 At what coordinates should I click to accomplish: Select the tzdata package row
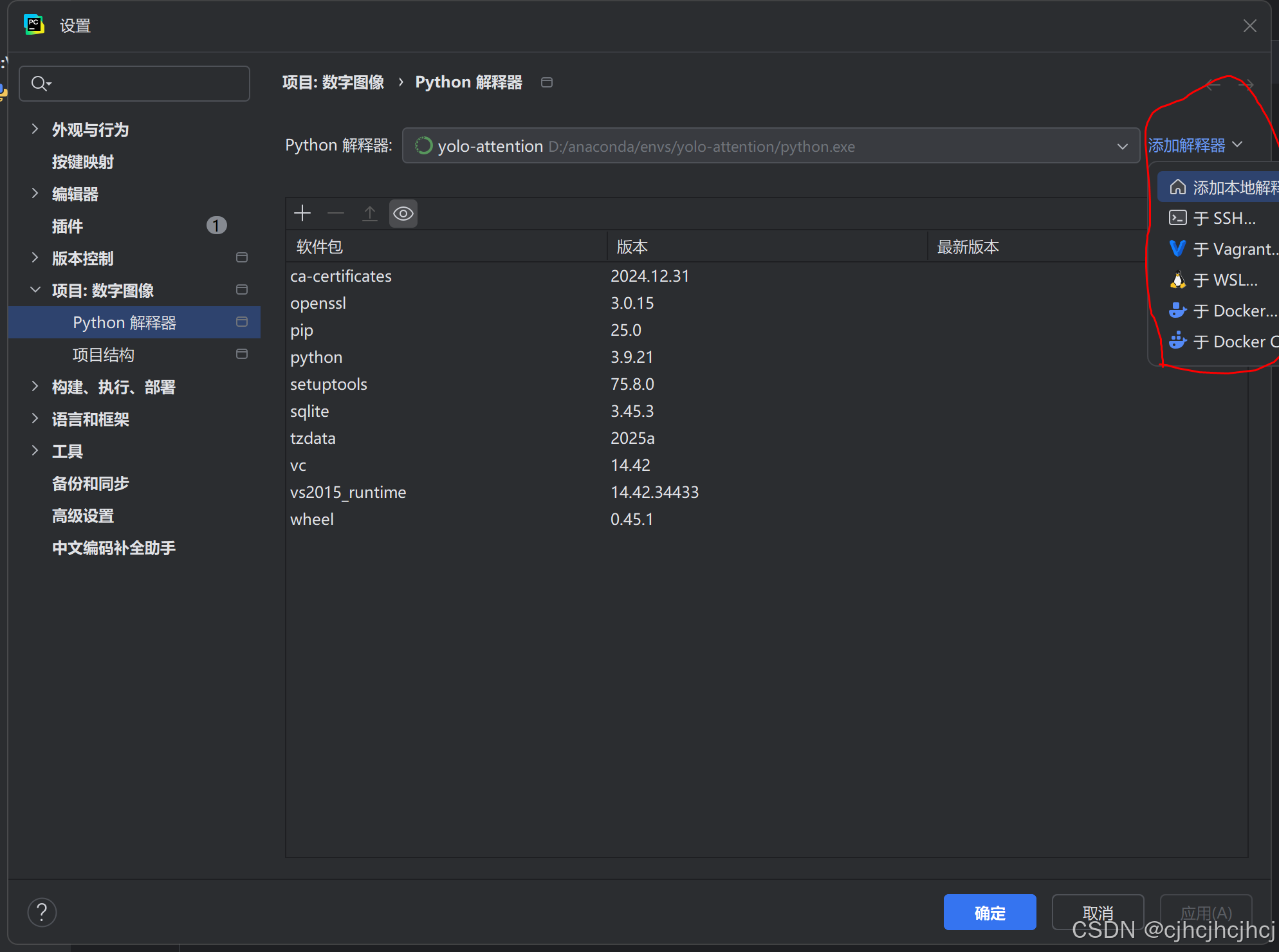point(767,438)
